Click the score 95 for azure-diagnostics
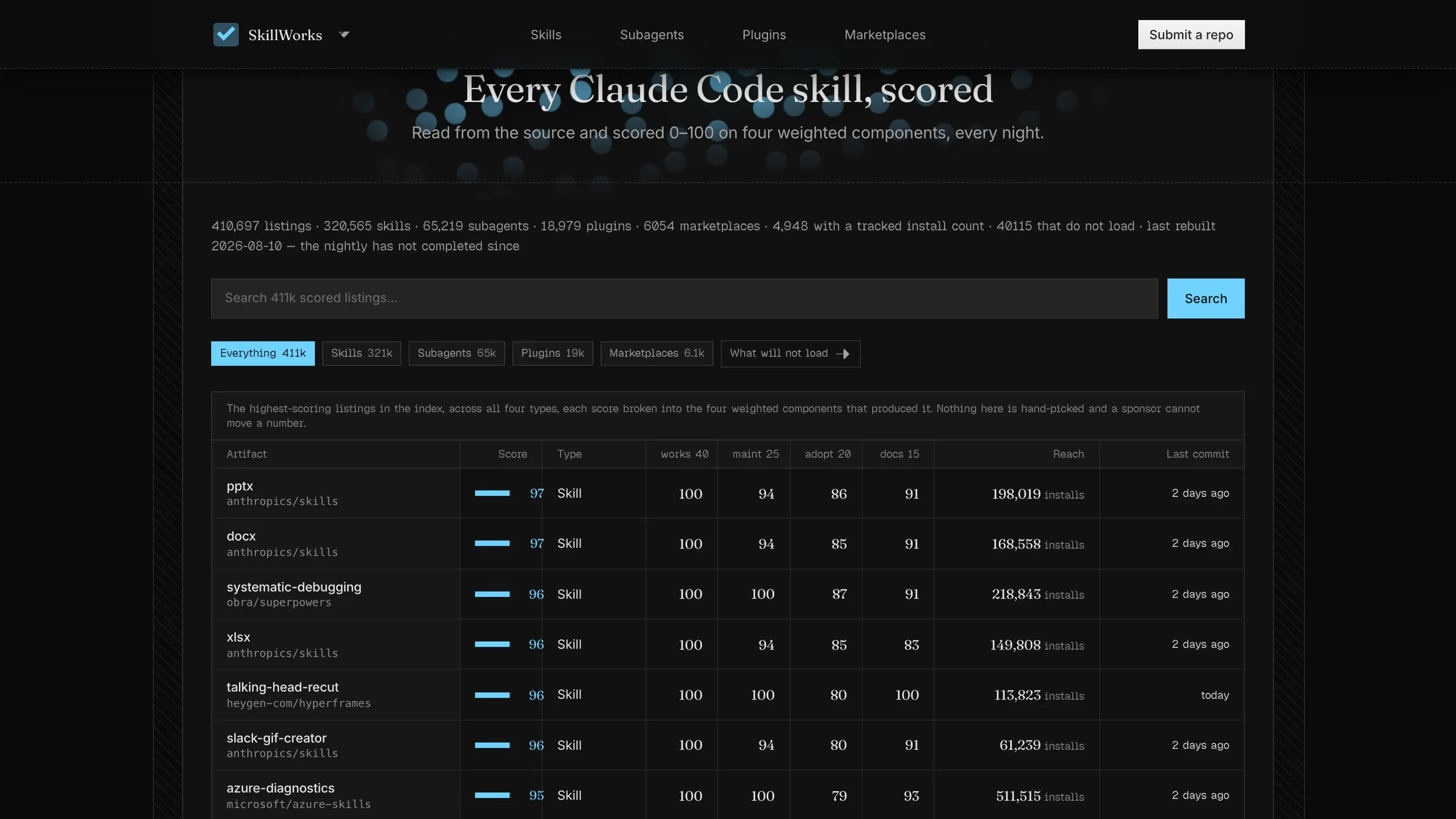The height and width of the screenshot is (819, 1456). click(x=536, y=795)
